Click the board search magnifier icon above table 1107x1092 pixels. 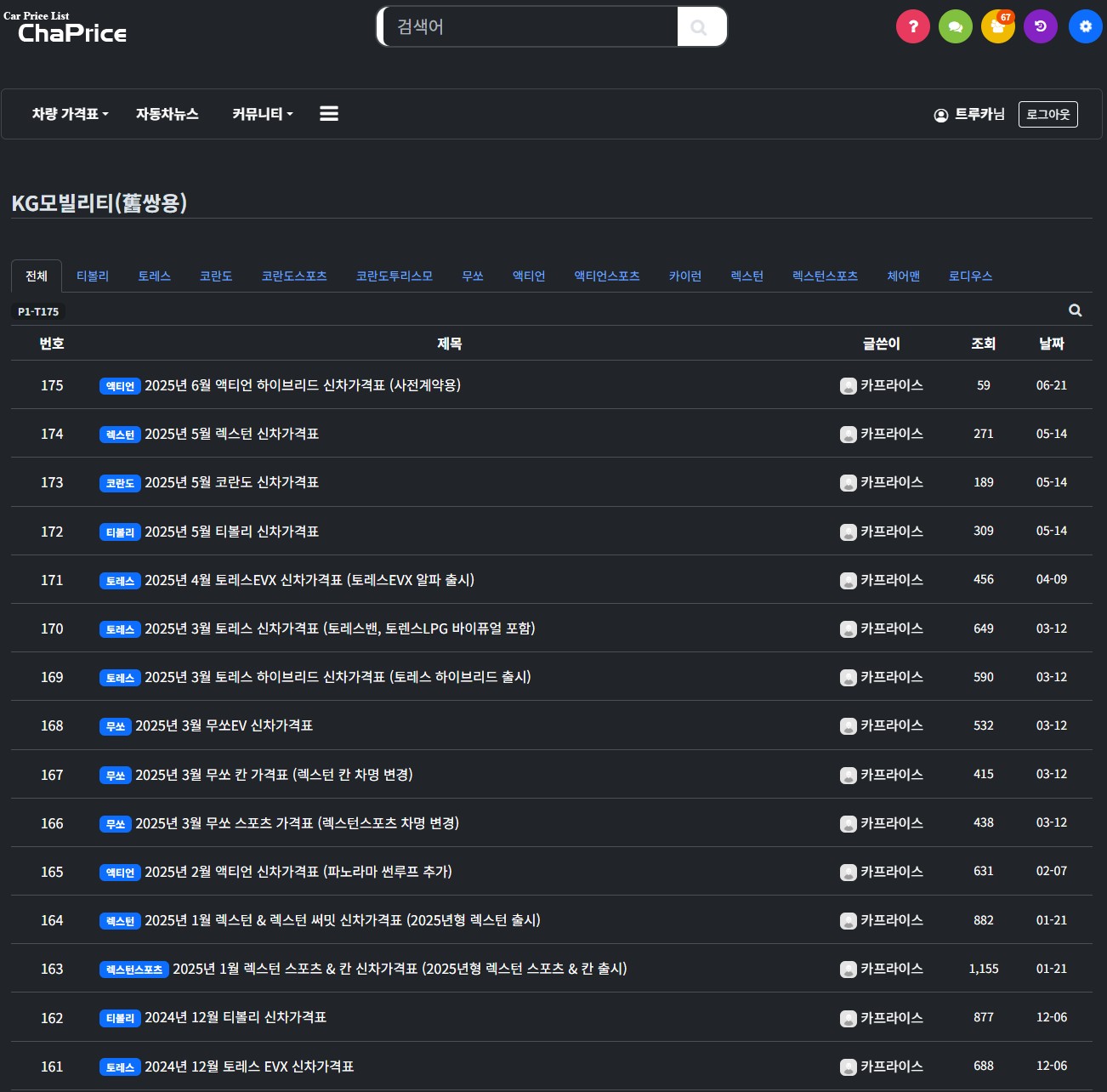point(1076,310)
